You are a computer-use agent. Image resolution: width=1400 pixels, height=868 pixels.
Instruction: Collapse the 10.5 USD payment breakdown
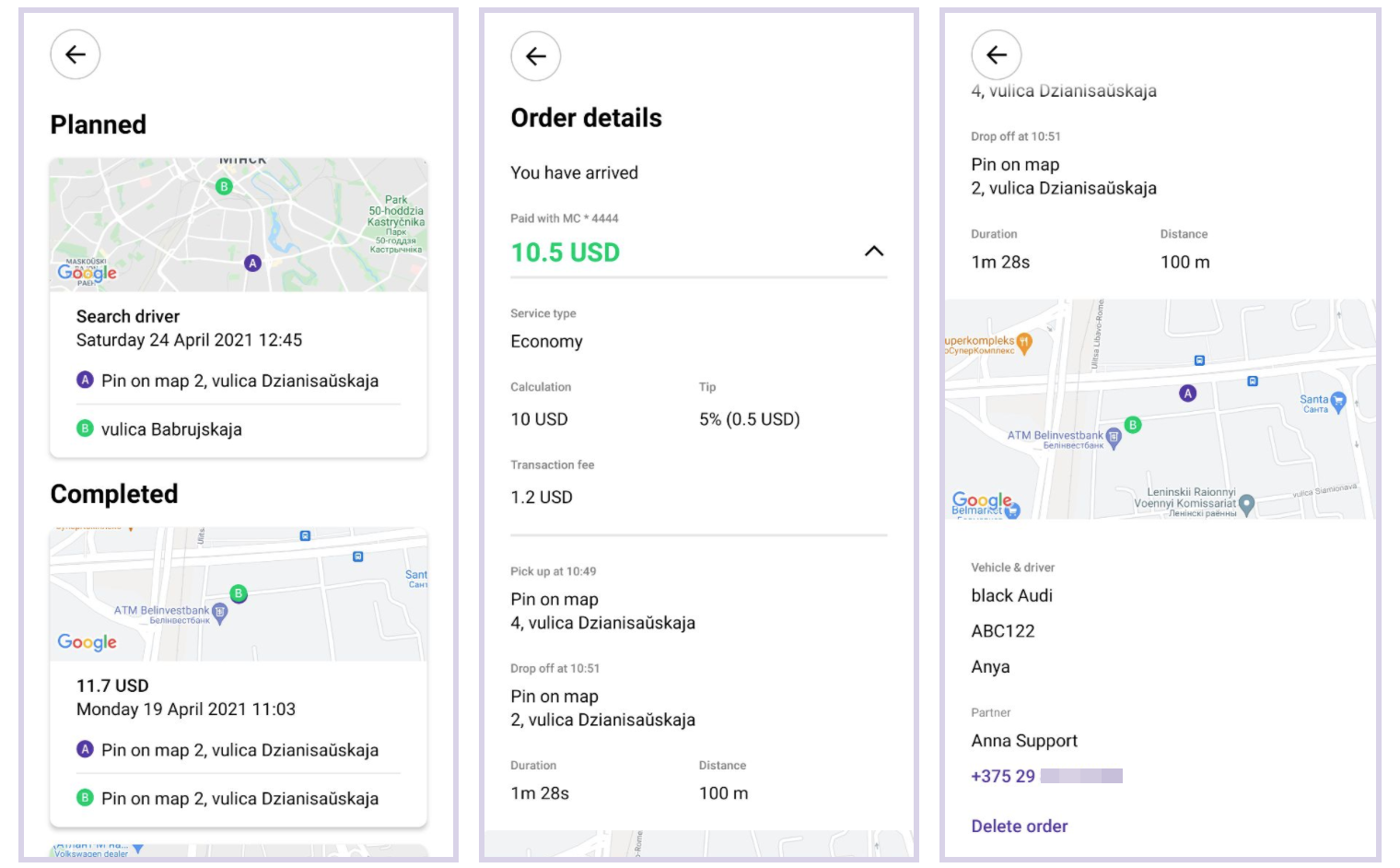(x=874, y=252)
